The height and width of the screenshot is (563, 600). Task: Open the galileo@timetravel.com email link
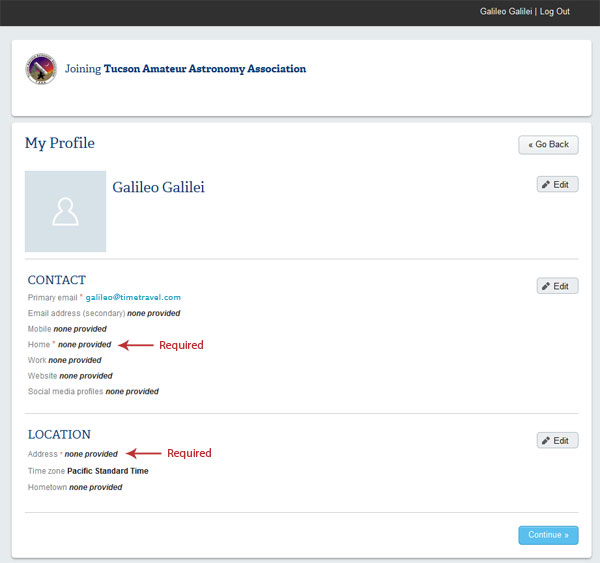coord(133,297)
